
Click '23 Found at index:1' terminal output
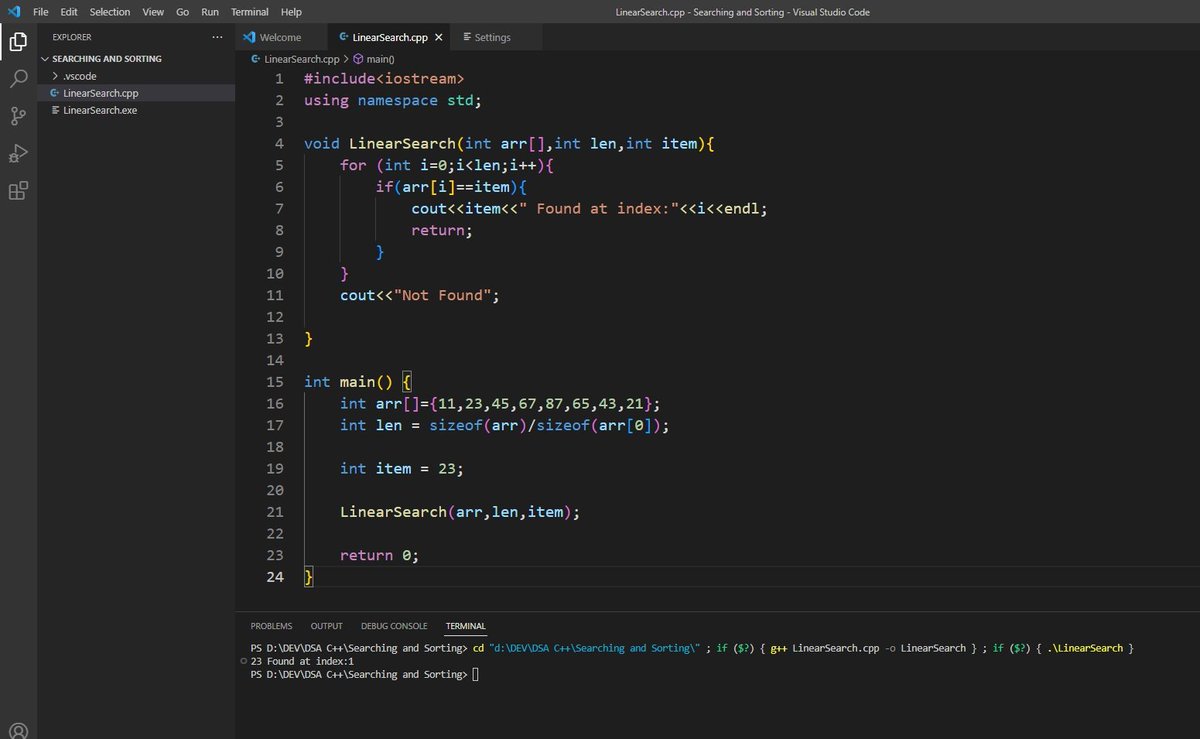(303, 661)
